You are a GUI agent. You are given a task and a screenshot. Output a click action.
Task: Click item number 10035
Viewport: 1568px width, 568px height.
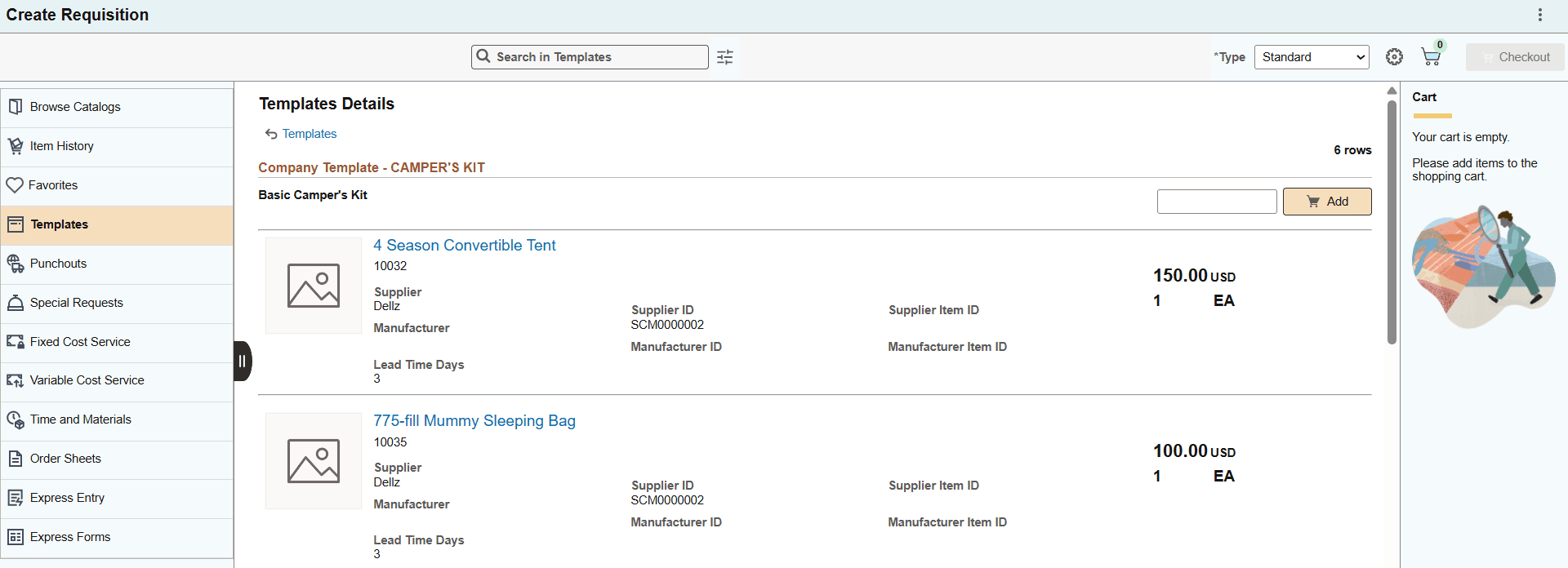(390, 442)
